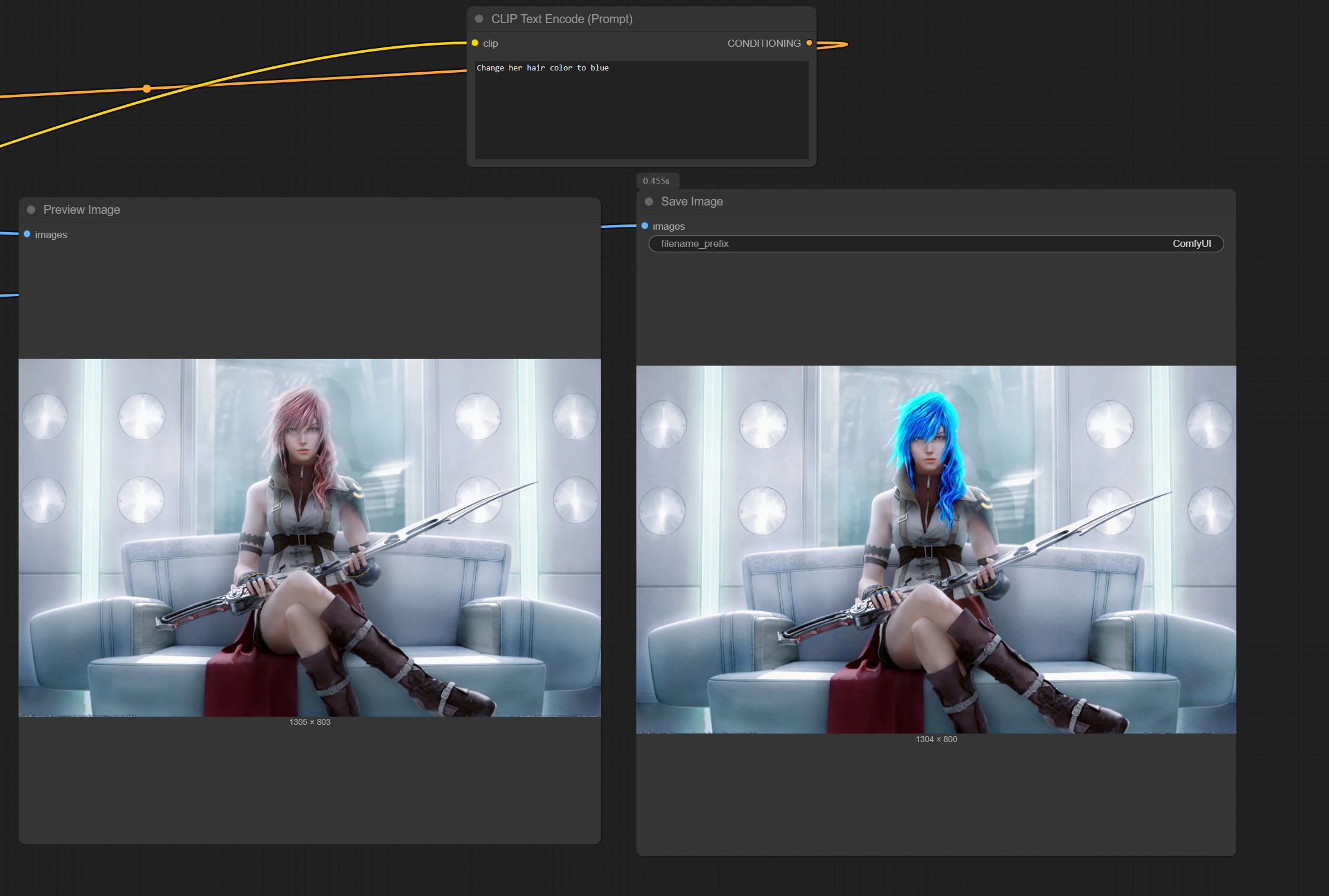The width and height of the screenshot is (1329, 896).
Task: Click the CONDITIONING output label
Action: (x=764, y=43)
